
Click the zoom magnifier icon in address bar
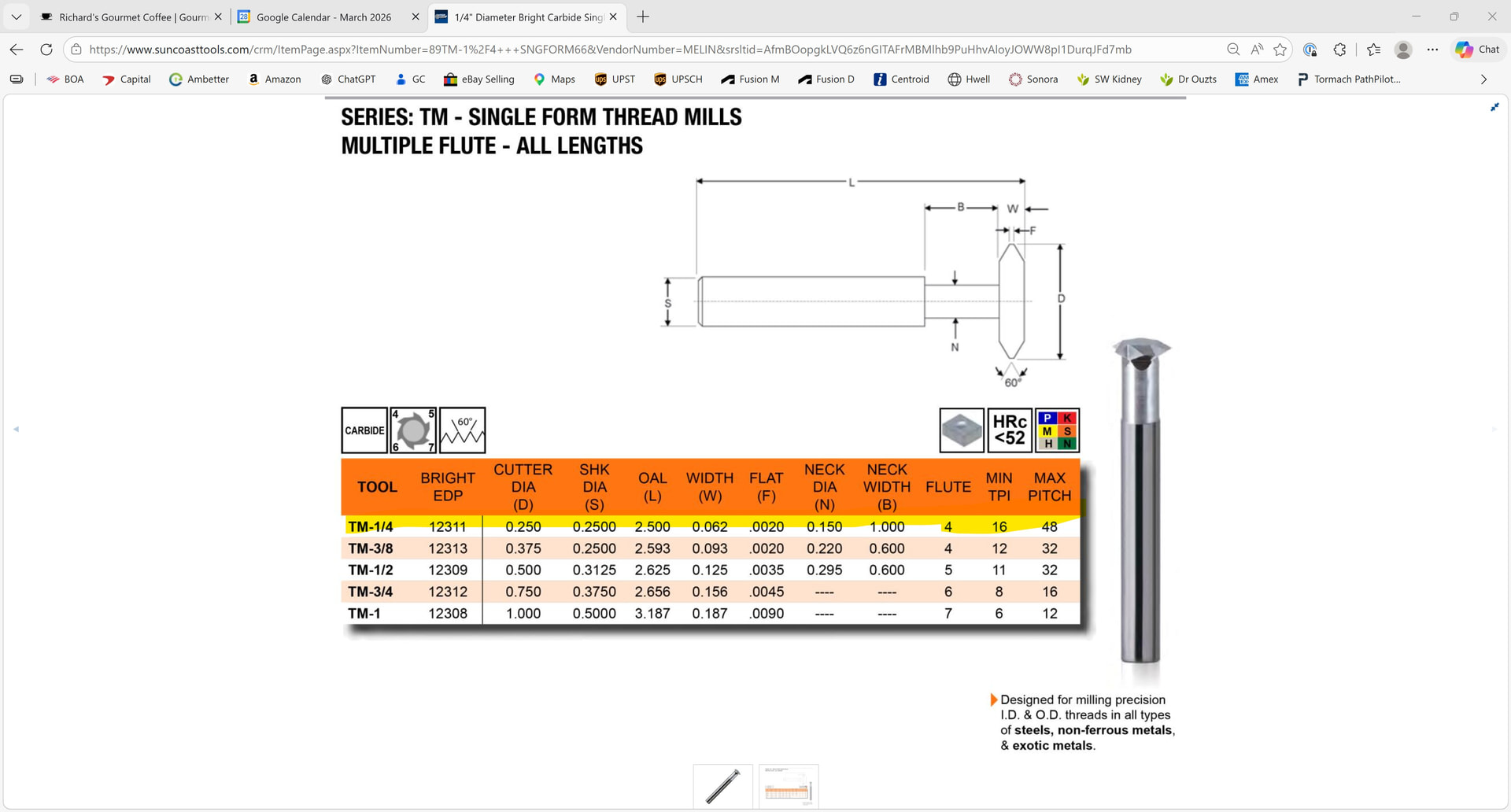[x=1233, y=50]
